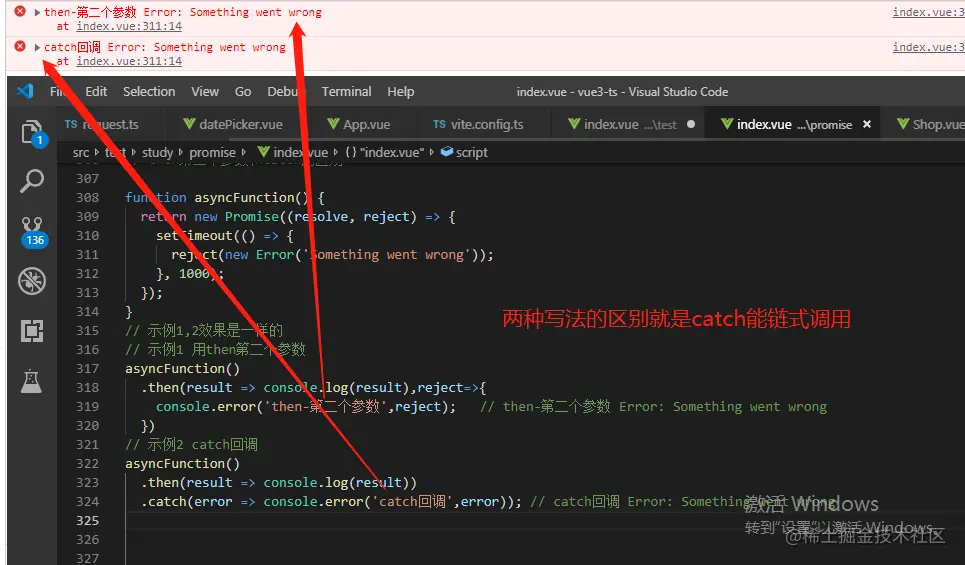
Task: Open the Terminal menu
Action: [346, 92]
